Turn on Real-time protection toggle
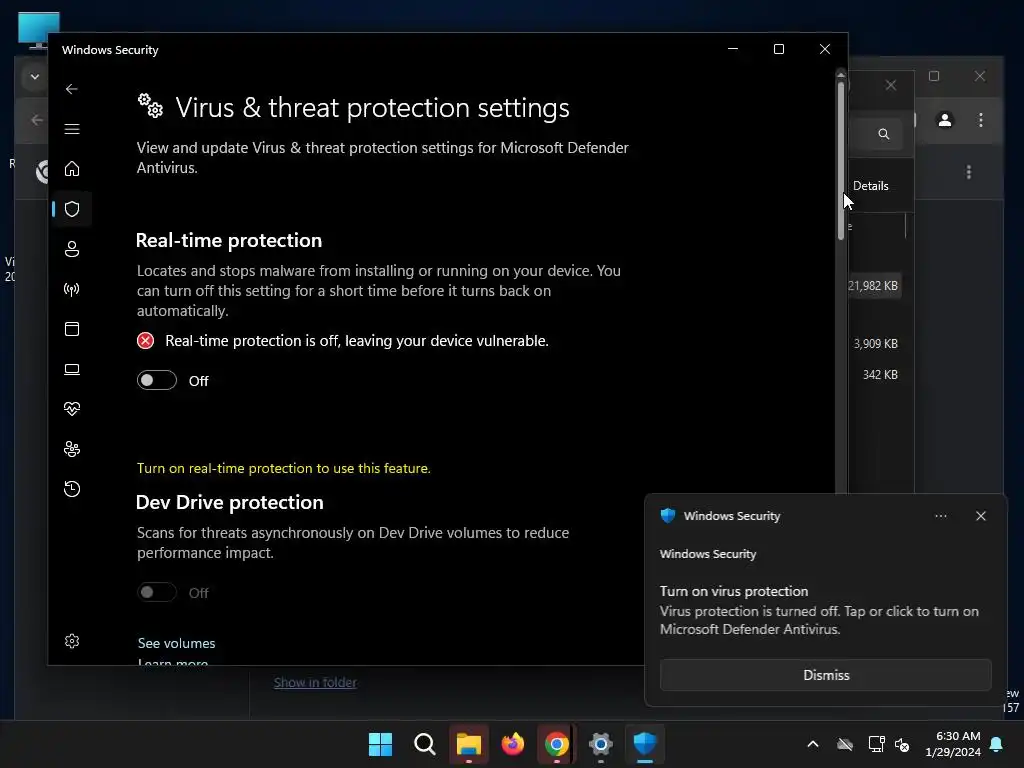This screenshot has width=1024, height=768. [x=157, y=380]
